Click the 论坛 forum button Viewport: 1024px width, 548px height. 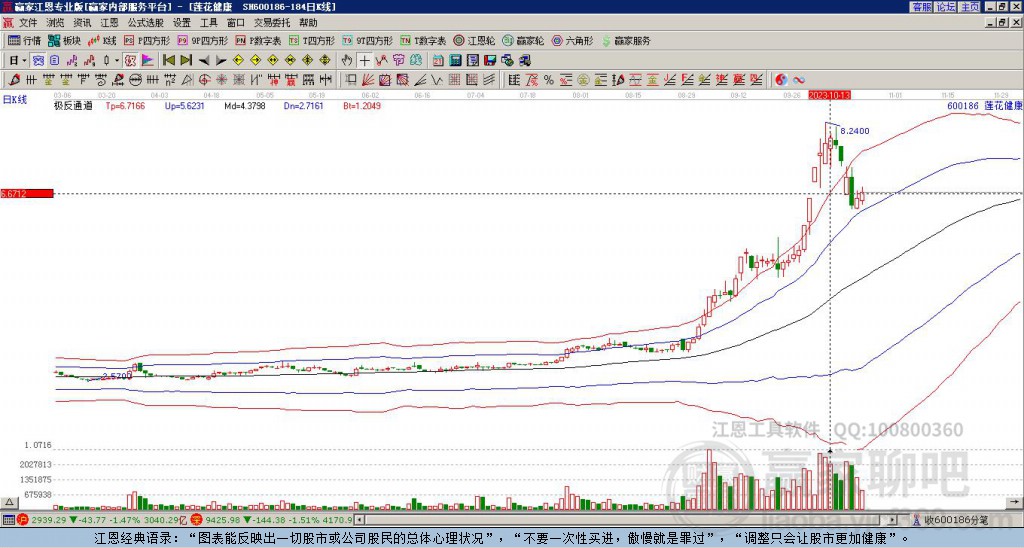tap(946, 7)
